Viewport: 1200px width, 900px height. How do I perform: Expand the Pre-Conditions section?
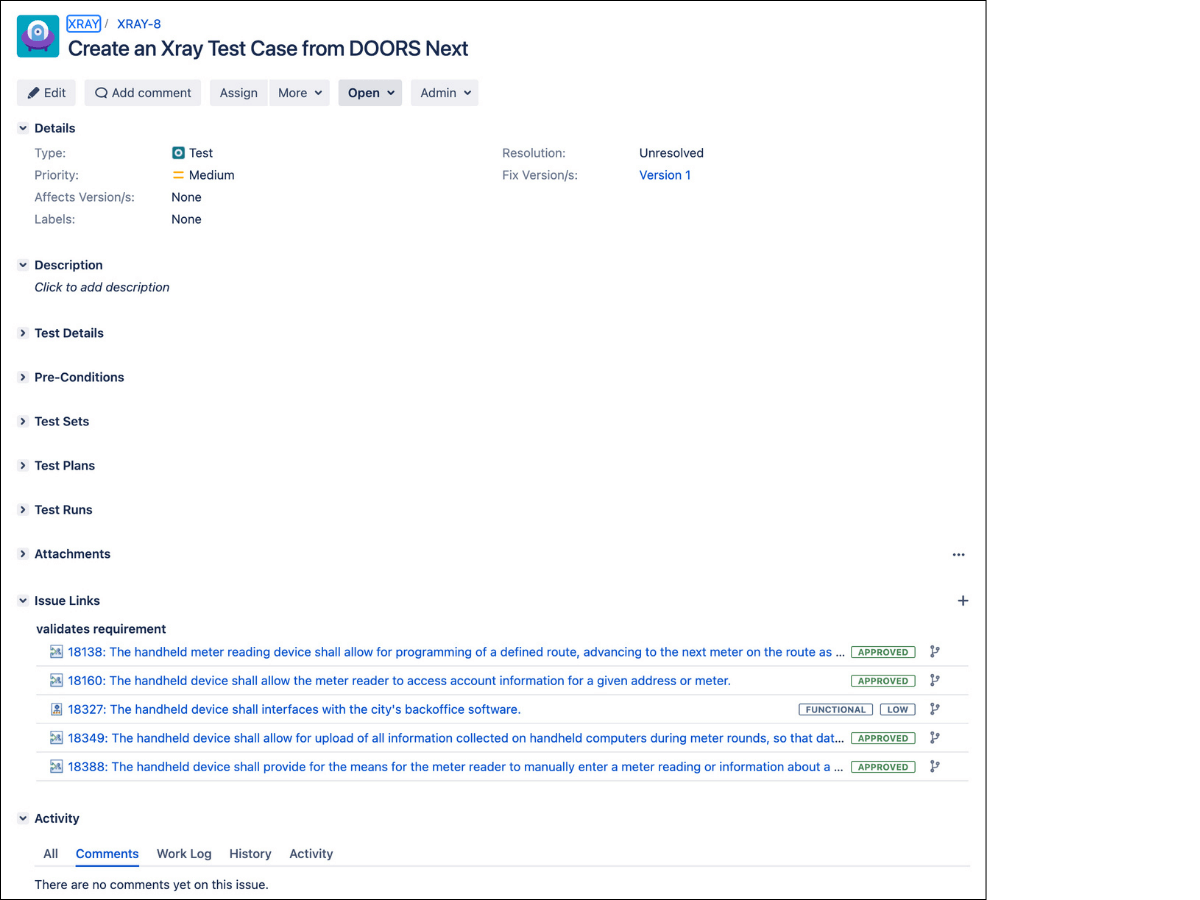pyautogui.click(x=23, y=377)
